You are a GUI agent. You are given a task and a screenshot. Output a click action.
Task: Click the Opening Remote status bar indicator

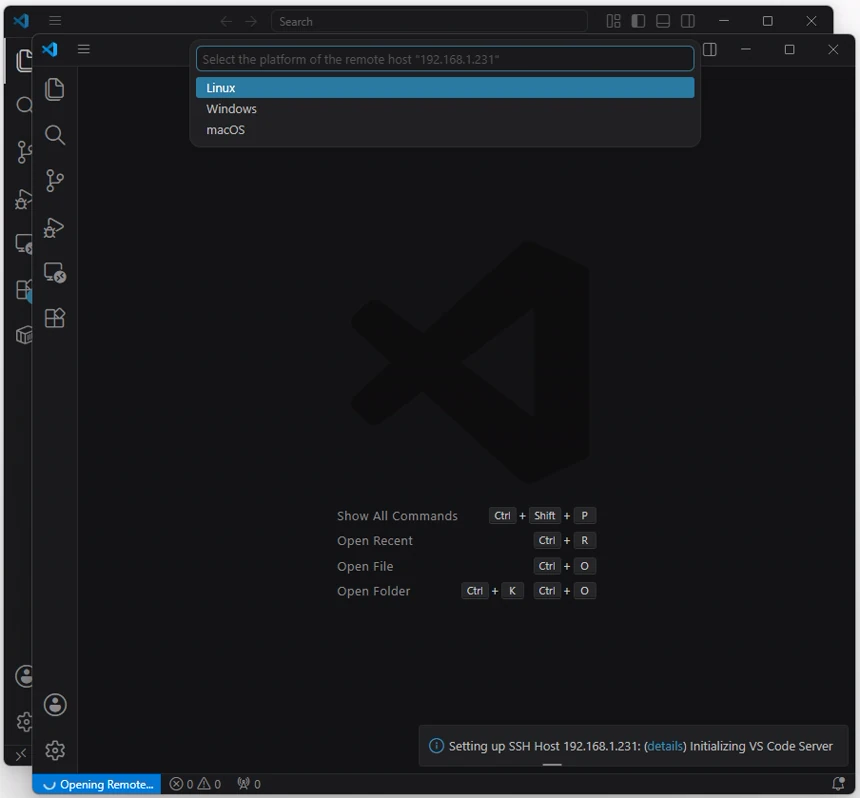(x=97, y=784)
